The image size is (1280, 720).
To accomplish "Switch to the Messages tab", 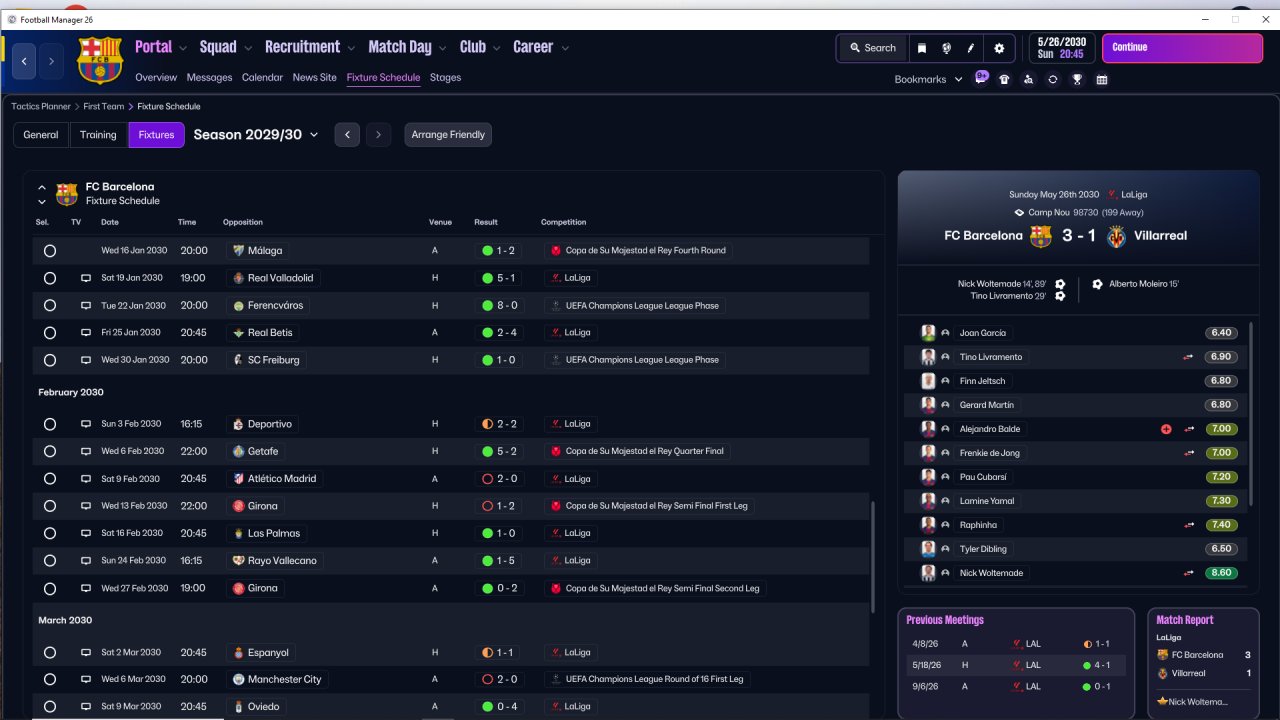I will (209, 77).
